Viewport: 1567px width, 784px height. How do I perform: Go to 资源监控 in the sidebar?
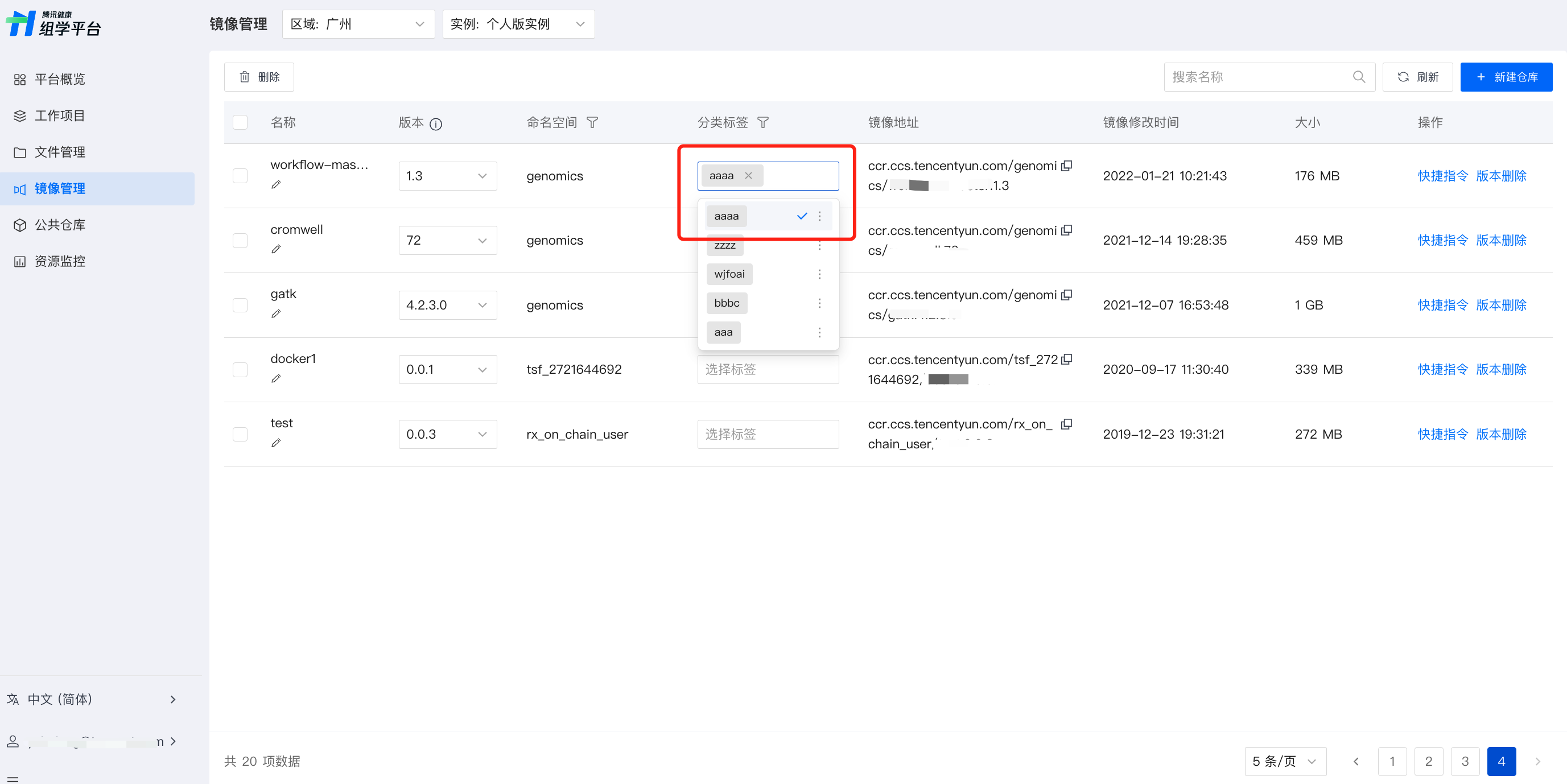(60, 262)
